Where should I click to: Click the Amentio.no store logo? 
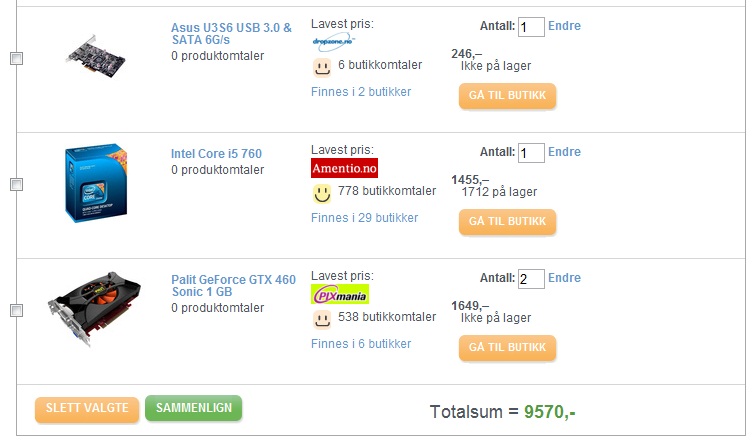(344, 168)
